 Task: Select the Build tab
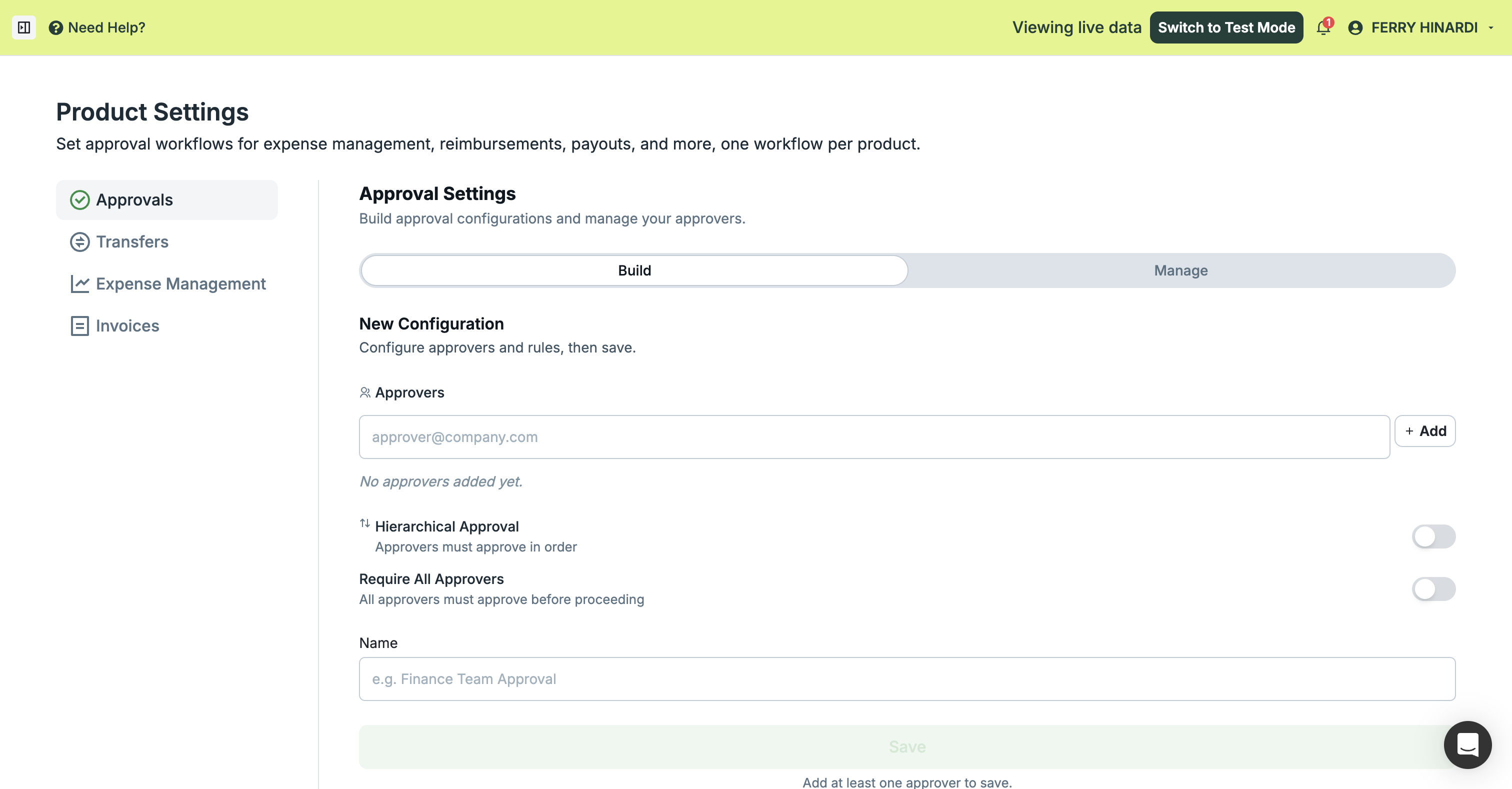click(634, 270)
